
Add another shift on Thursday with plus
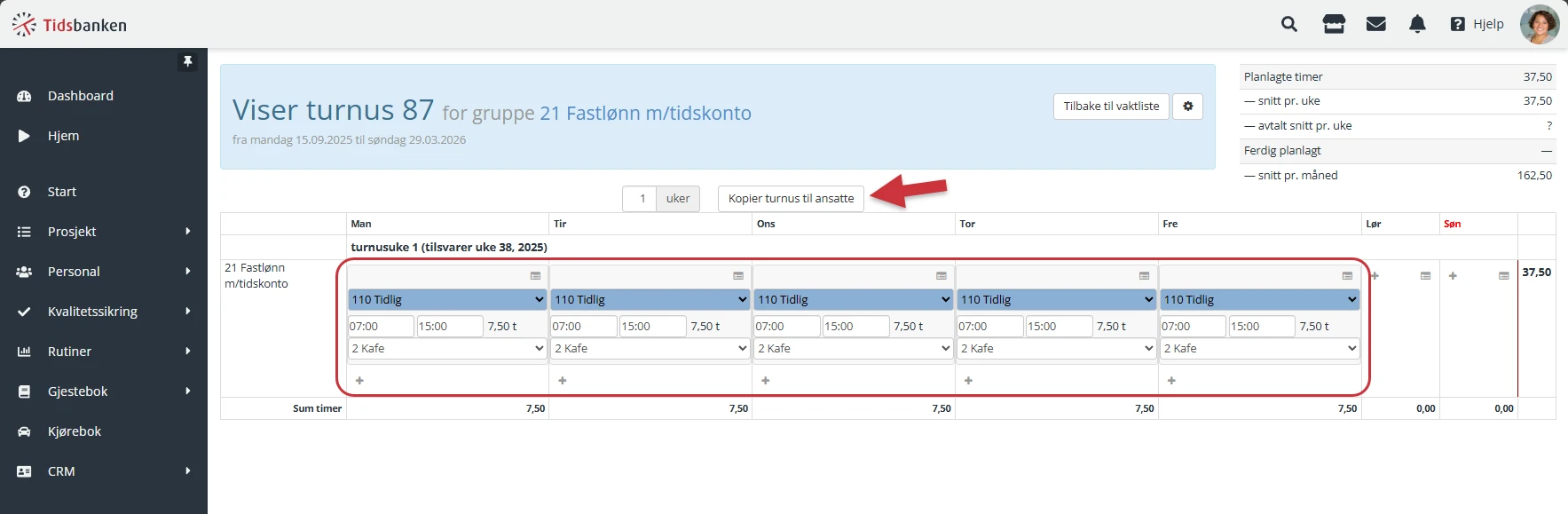click(969, 381)
